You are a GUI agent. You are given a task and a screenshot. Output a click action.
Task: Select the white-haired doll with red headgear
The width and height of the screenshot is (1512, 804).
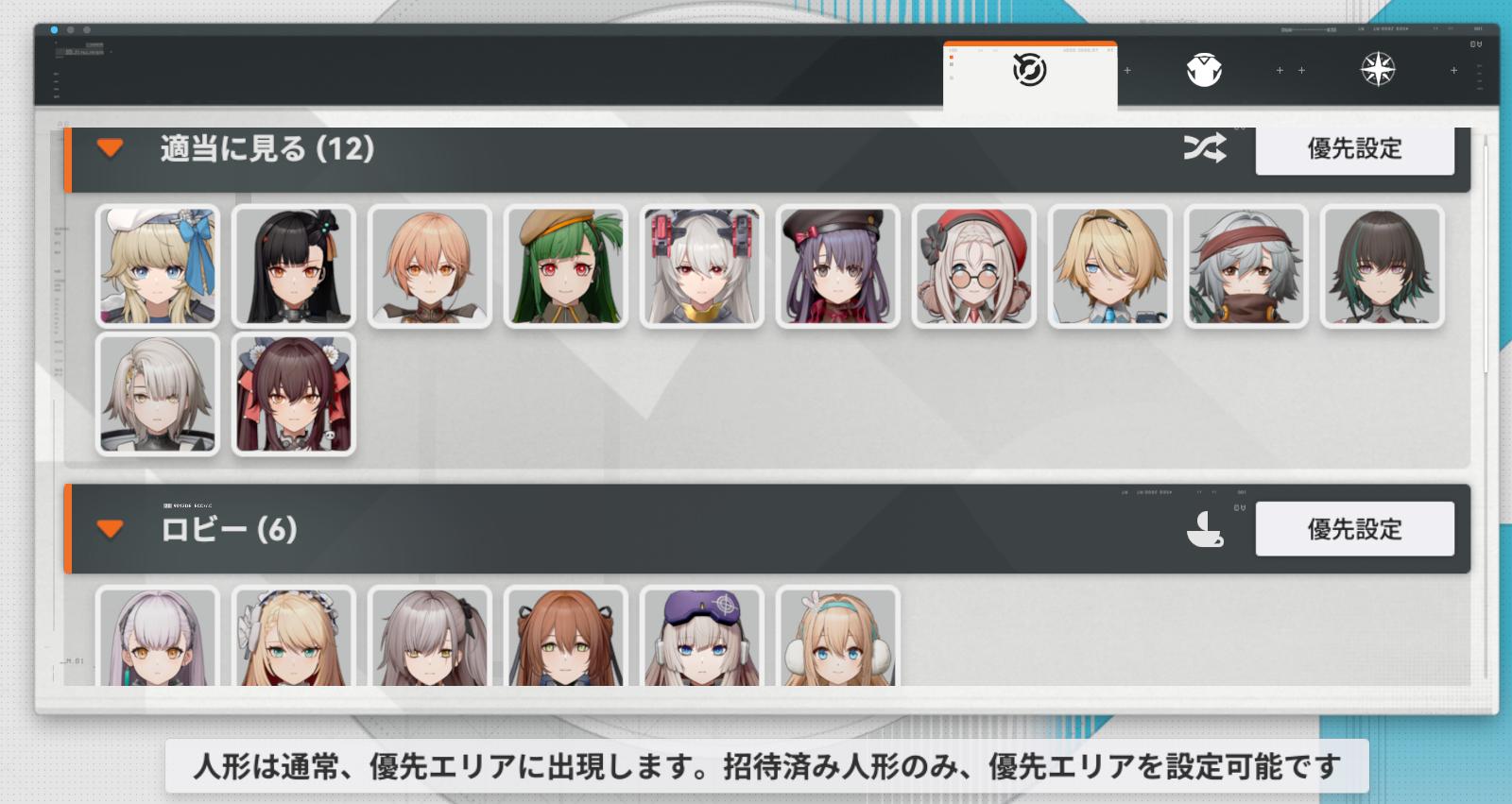[x=701, y=266]
